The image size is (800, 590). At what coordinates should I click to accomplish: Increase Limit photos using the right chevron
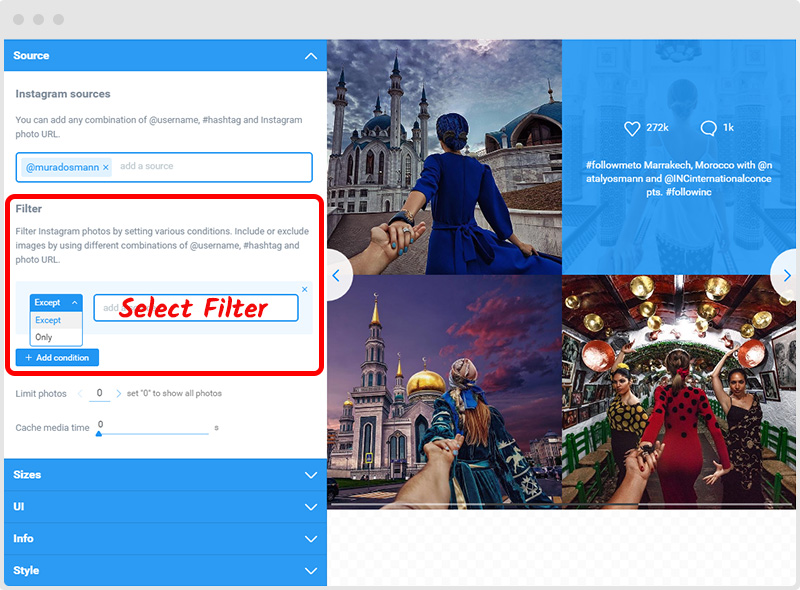[x=117, y=394]
